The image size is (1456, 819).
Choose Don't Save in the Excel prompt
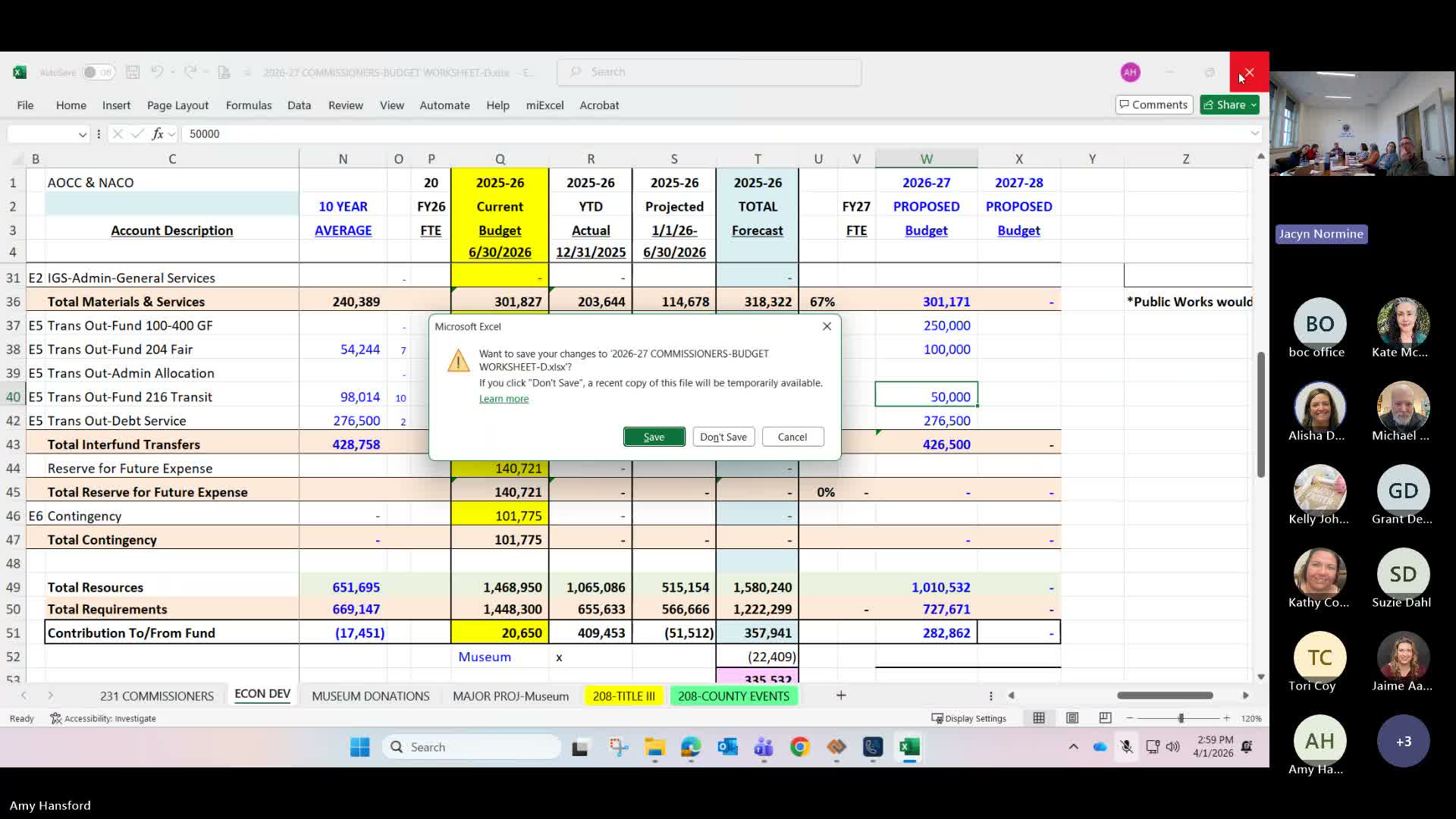click(723, 437)
